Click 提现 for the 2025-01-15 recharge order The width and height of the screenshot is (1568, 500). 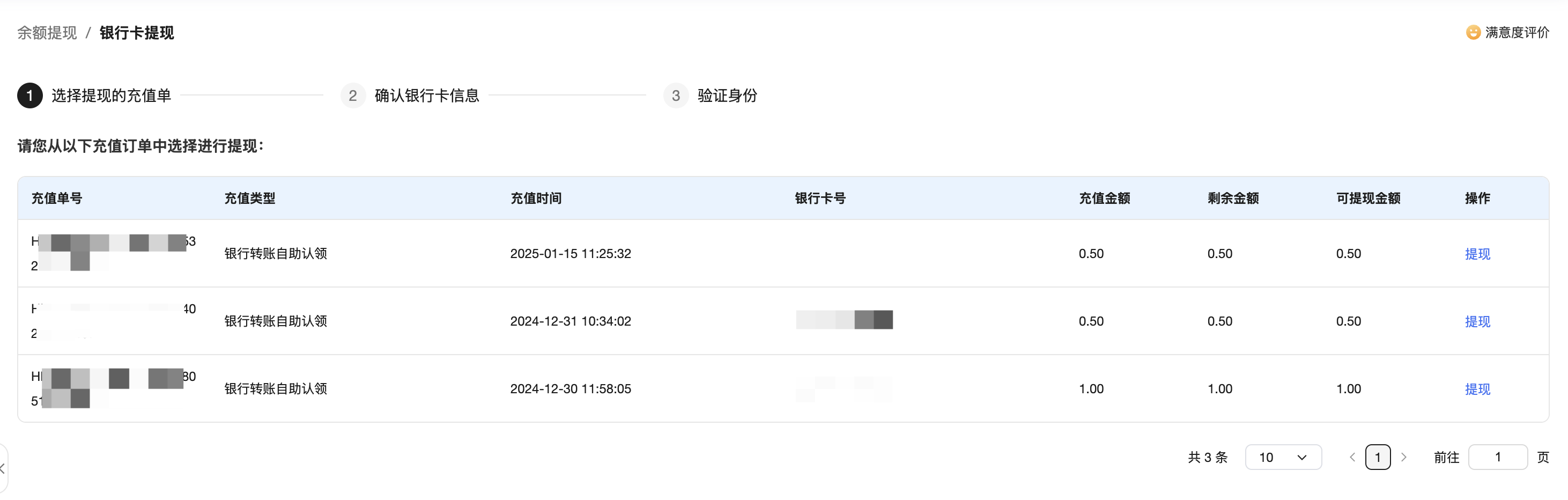1477,254
